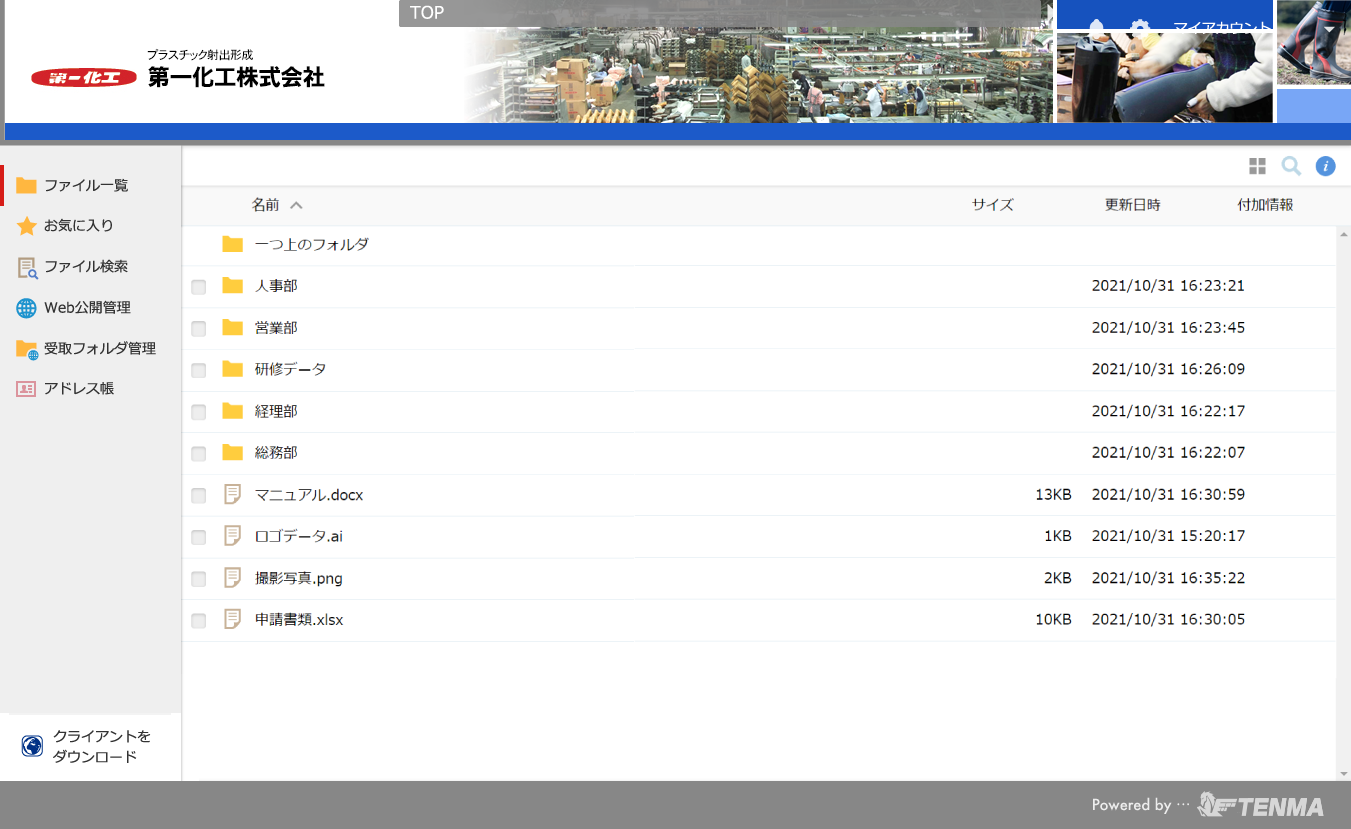1351x829 pixels.
Task: Click the file list vertical scrollbar
Action: [x=1343, y=500]
